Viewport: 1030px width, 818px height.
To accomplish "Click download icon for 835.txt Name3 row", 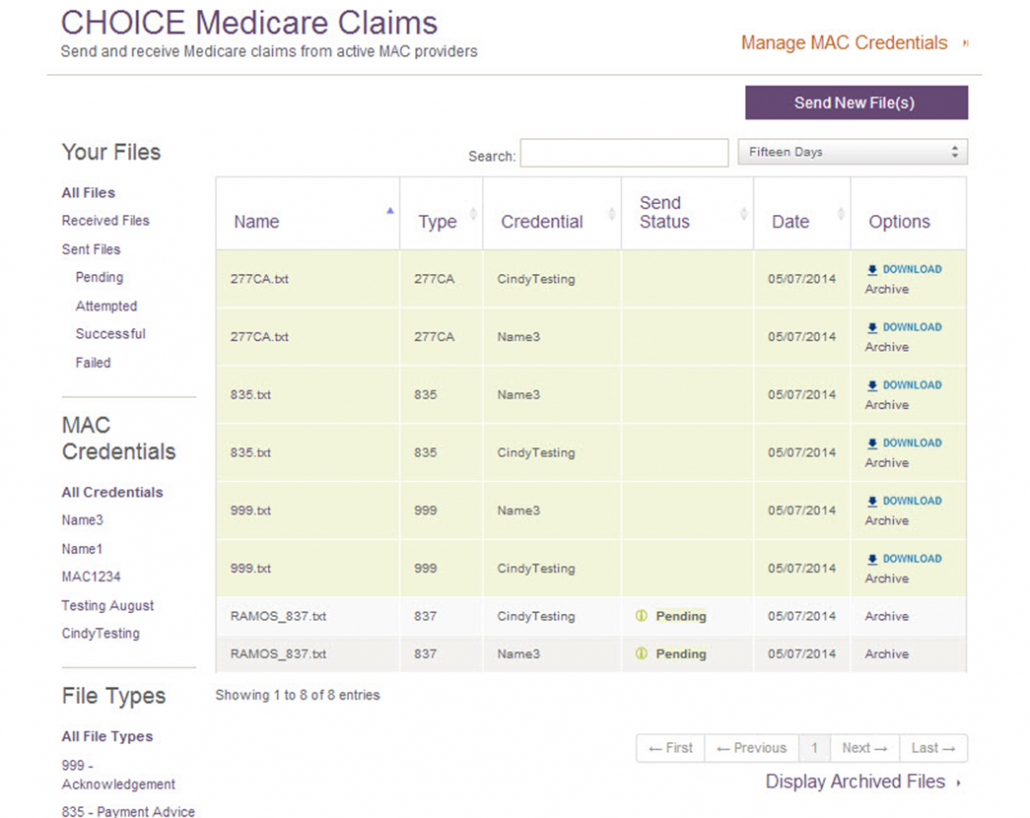I will pyautogui.click(x=872, y=386).
